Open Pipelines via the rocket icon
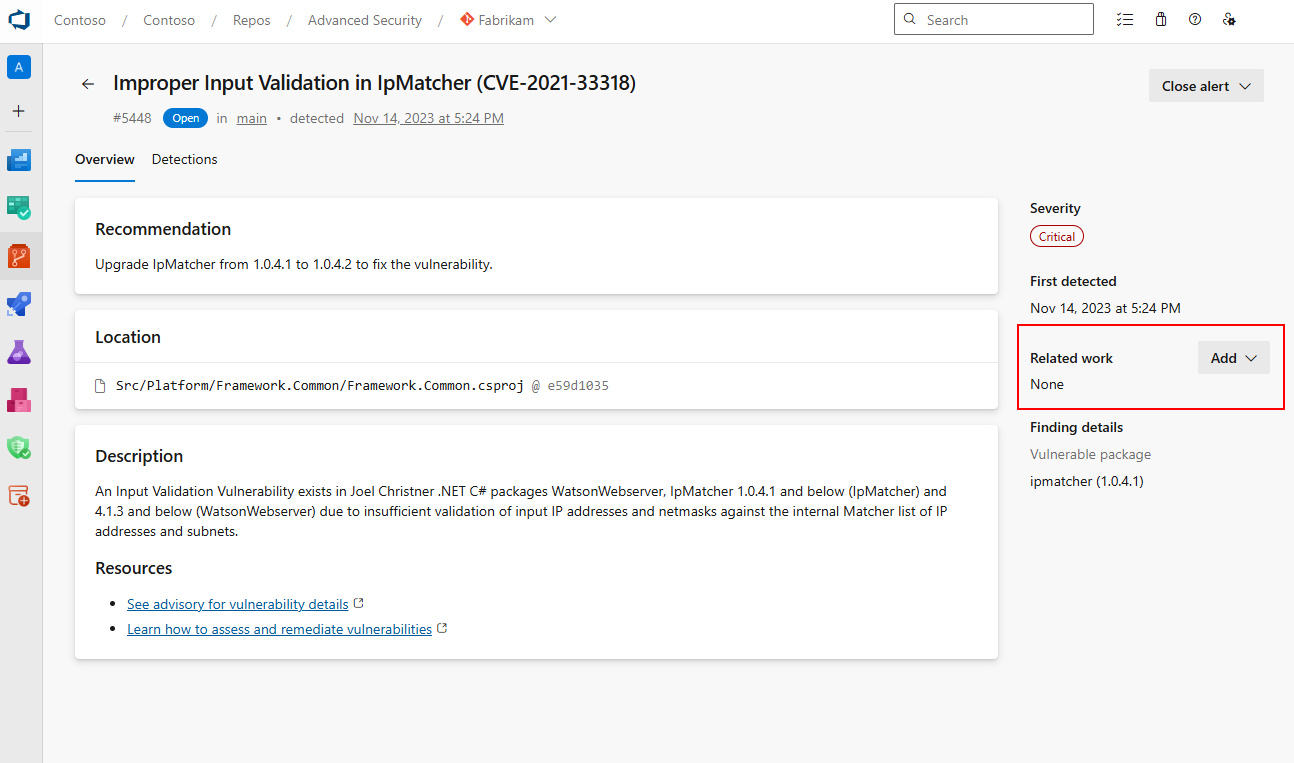The width and height of the screenshot is (1294, 763). coord(19,304)
